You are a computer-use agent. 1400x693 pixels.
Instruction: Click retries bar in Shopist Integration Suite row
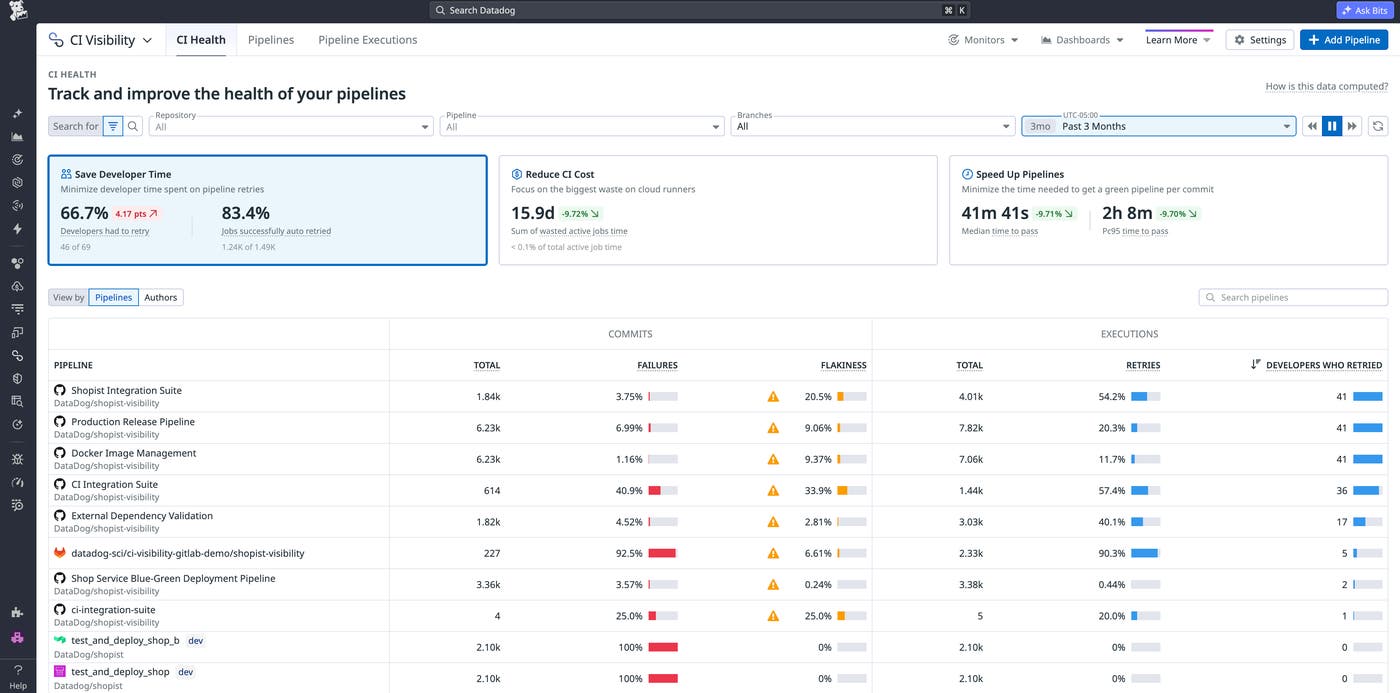1146,397
